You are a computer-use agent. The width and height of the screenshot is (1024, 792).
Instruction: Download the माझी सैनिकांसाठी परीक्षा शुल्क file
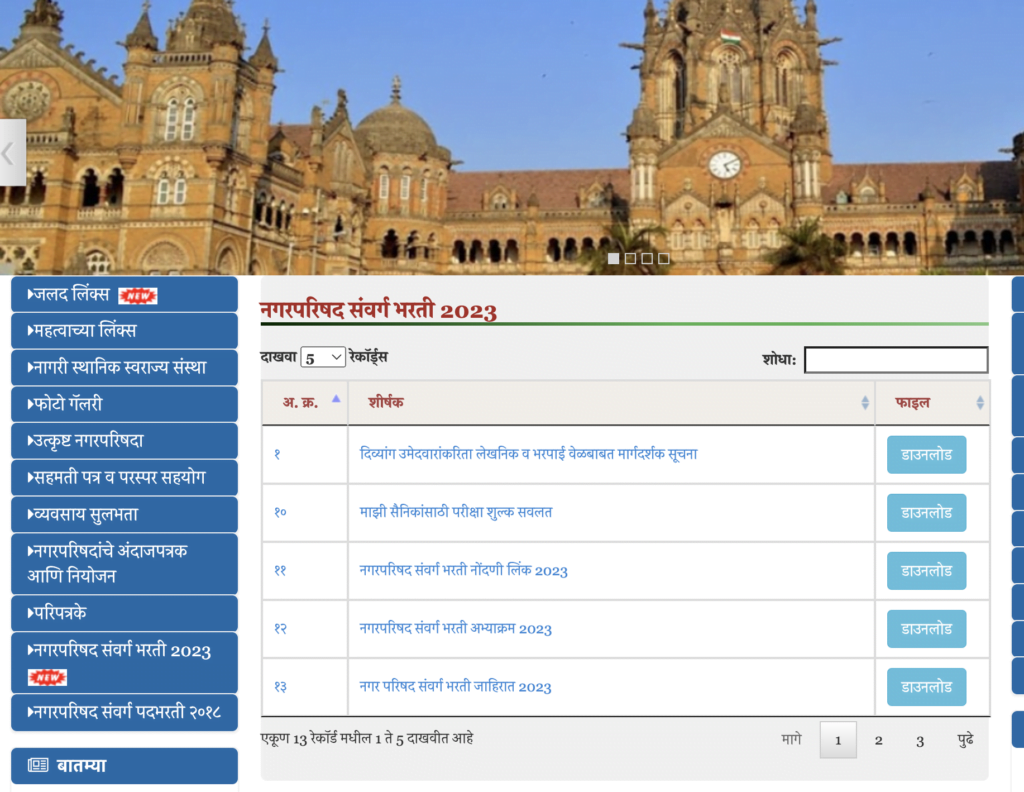point(926,513)
